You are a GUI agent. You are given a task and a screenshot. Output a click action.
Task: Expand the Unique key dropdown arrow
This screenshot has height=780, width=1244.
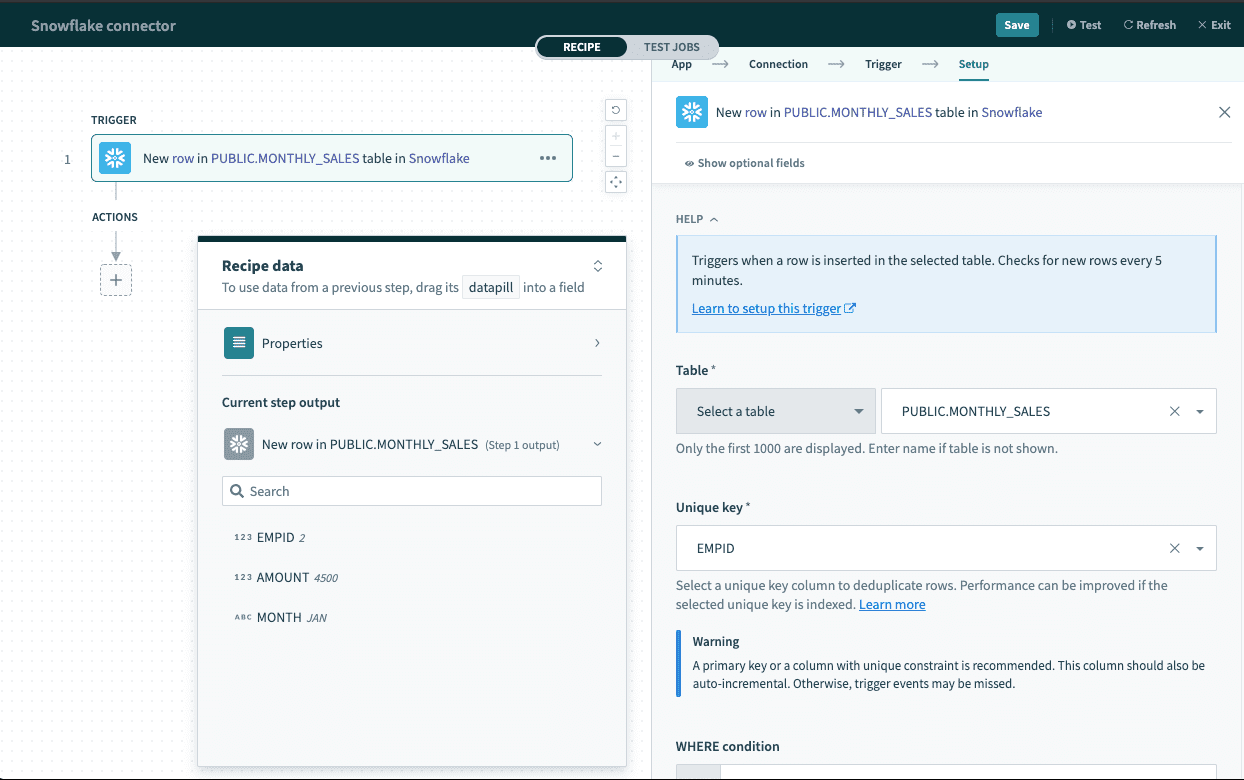click(1200, 548)
